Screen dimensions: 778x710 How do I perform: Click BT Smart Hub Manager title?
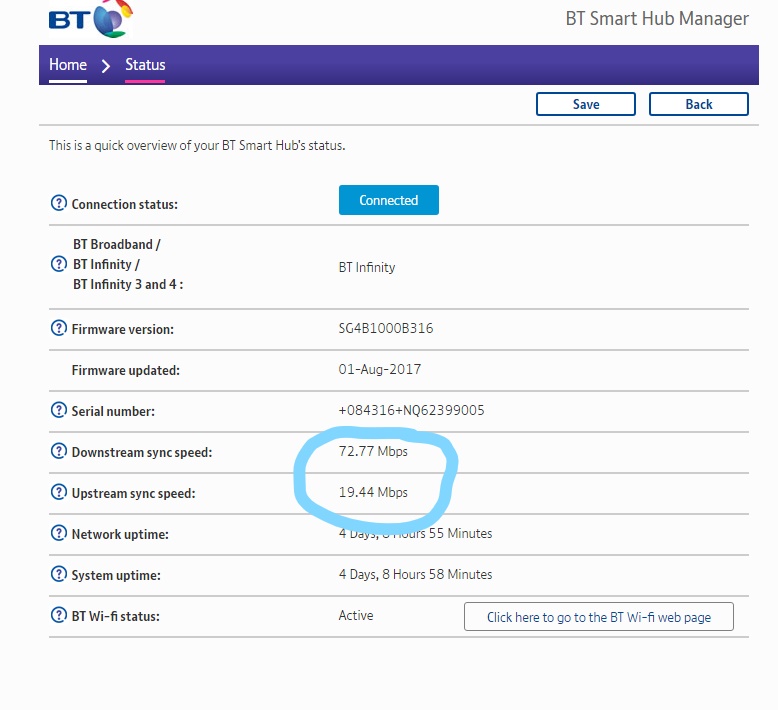657,19
